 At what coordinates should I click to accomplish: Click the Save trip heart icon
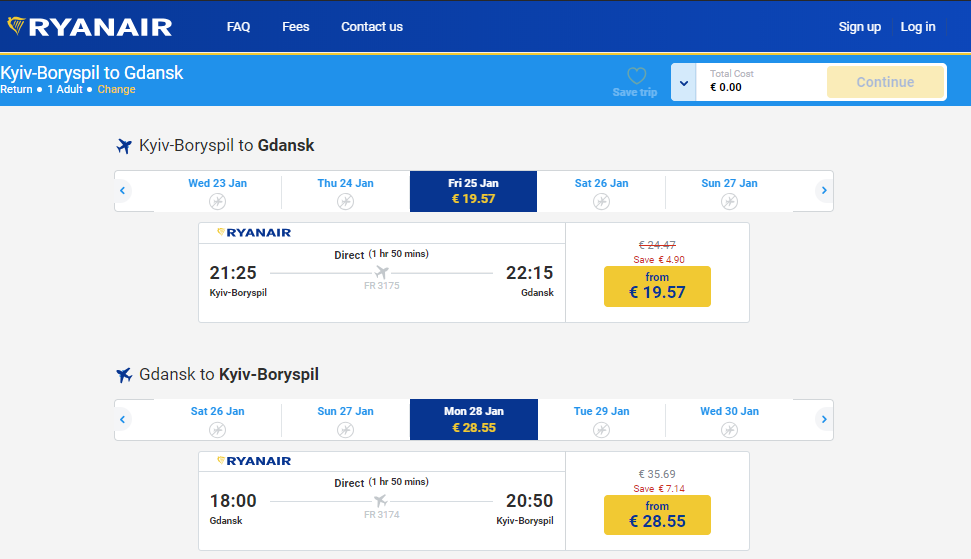click(x=636, y=76)
